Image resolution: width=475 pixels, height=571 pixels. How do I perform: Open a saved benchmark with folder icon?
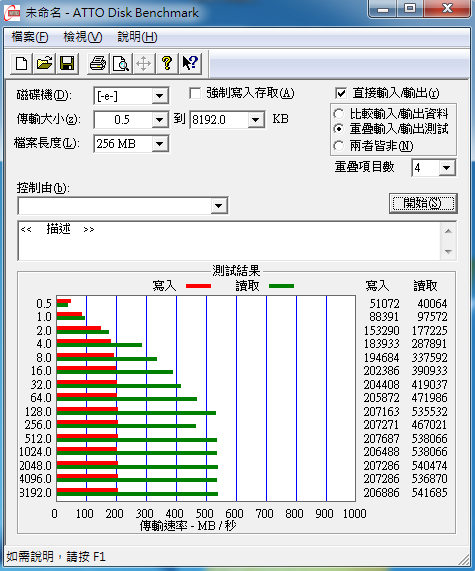click(x=44, y=63)
